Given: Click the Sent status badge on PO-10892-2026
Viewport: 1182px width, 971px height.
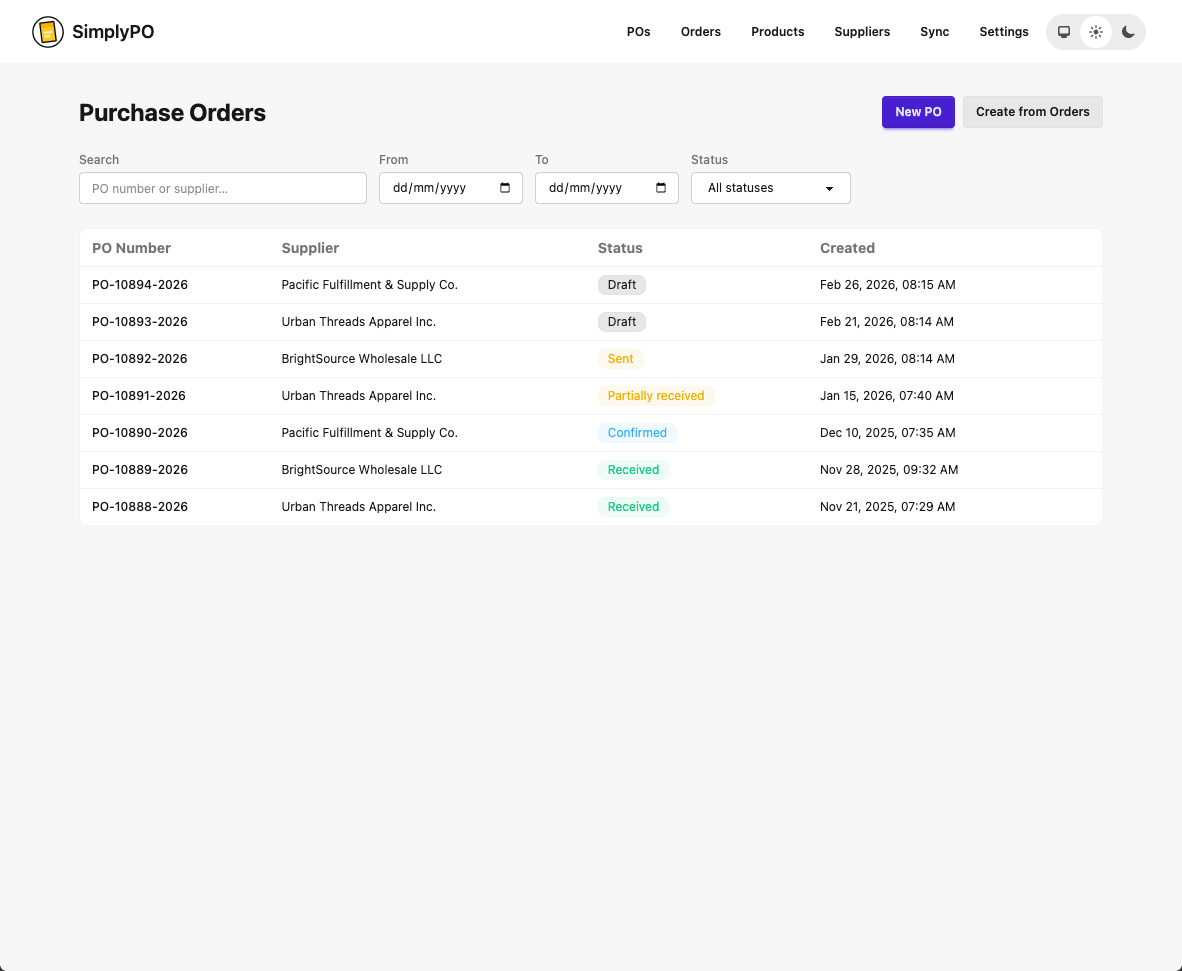Looking at the screenshot, I should [x=620, y=358].
